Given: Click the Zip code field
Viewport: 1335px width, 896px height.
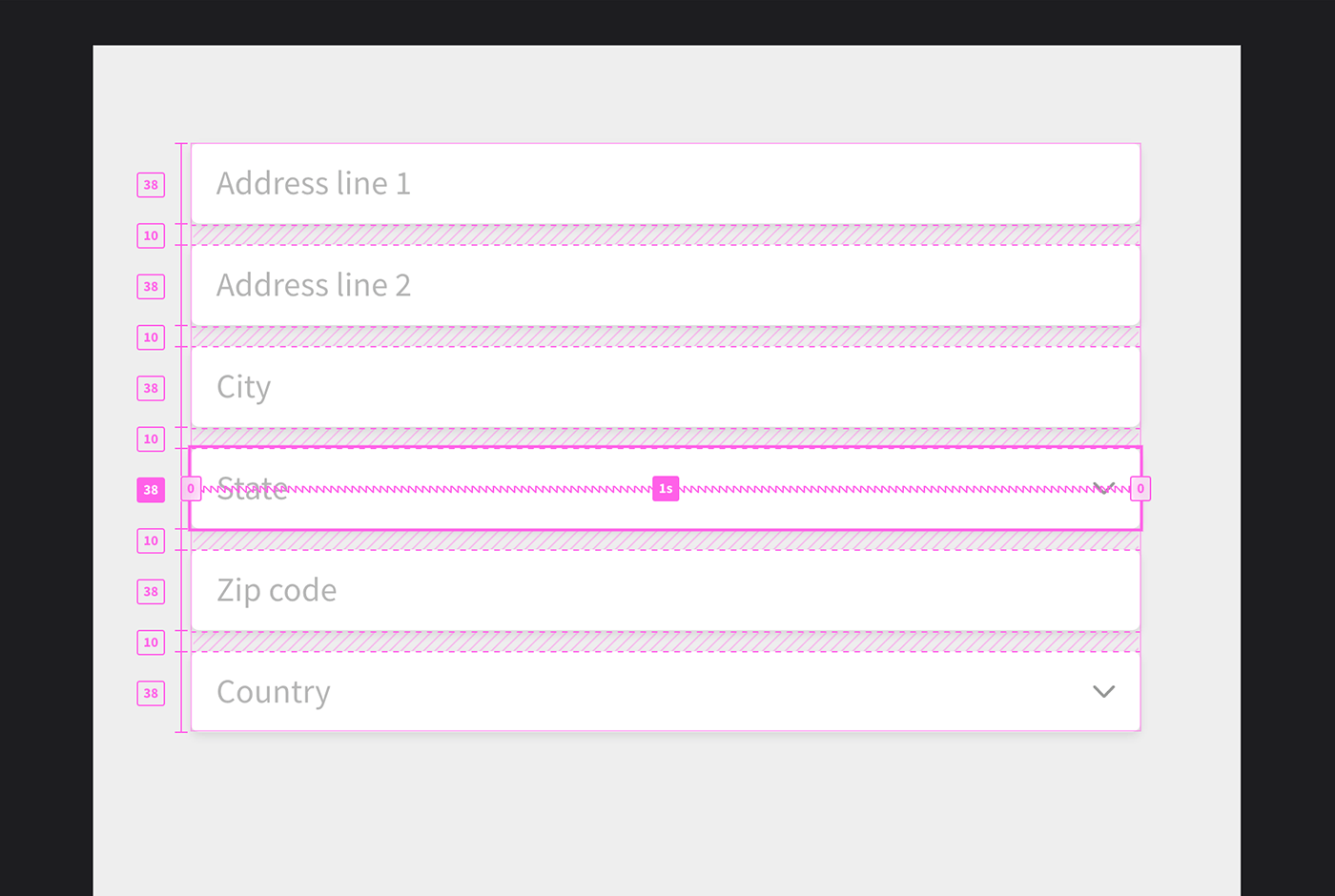Looking at the screenshot, I should tap(666, 591).
